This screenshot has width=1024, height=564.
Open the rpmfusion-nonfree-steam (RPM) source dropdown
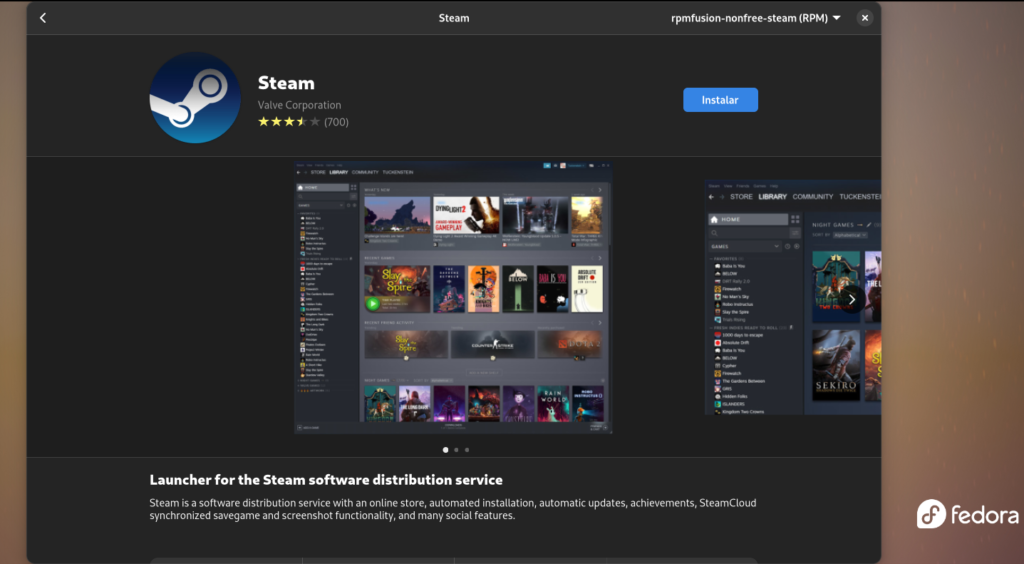tap(756, 18)
